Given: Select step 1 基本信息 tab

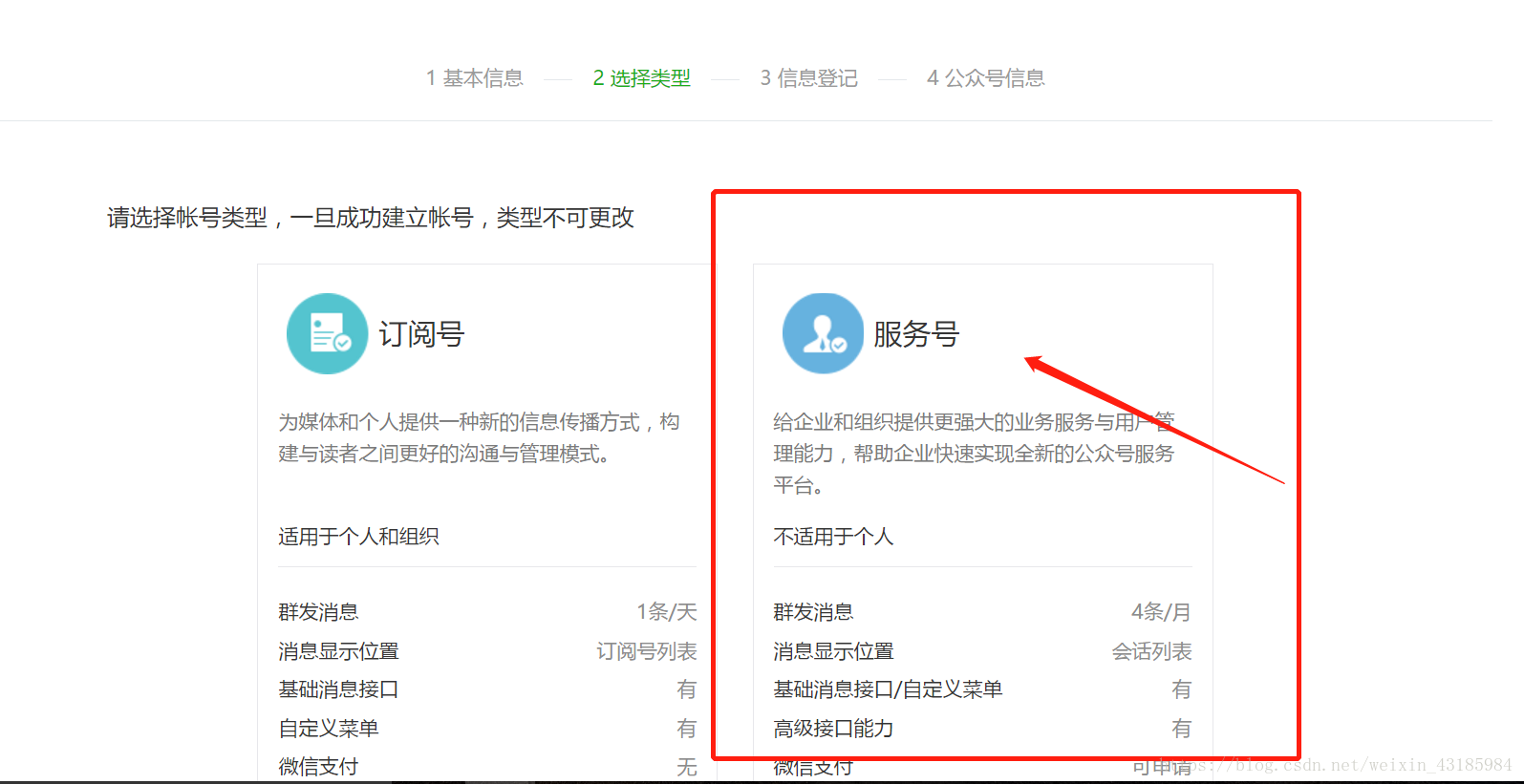Looking at the screenshot, I should [475, 78].
